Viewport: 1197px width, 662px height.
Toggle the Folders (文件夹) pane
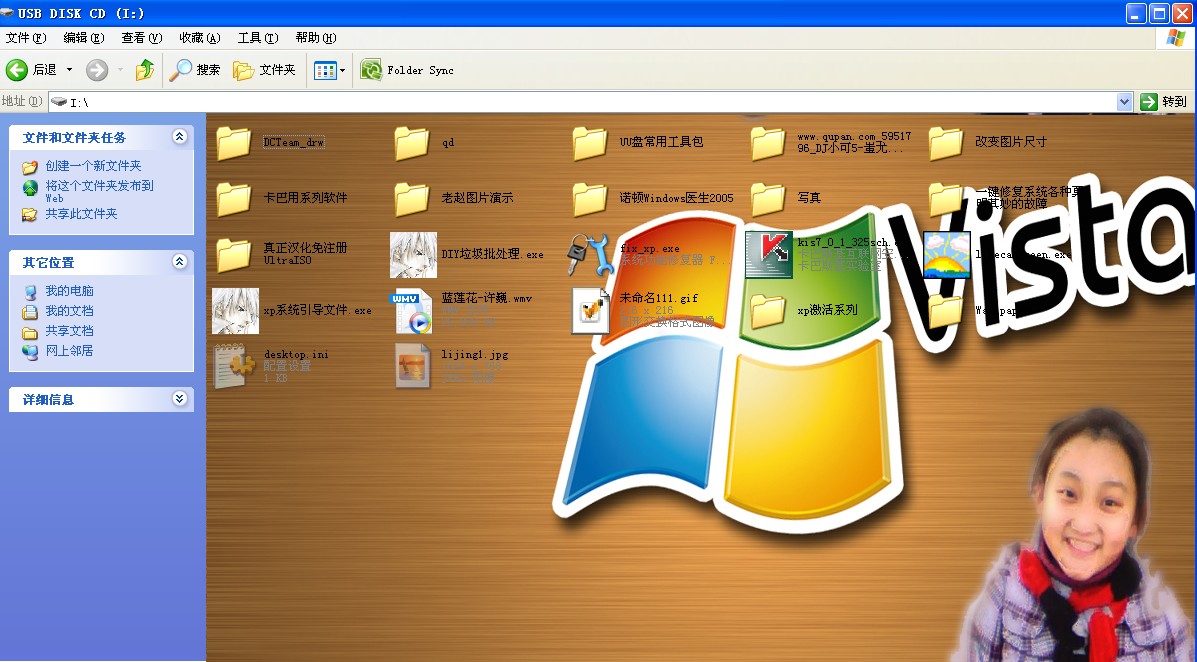(264, 70)
